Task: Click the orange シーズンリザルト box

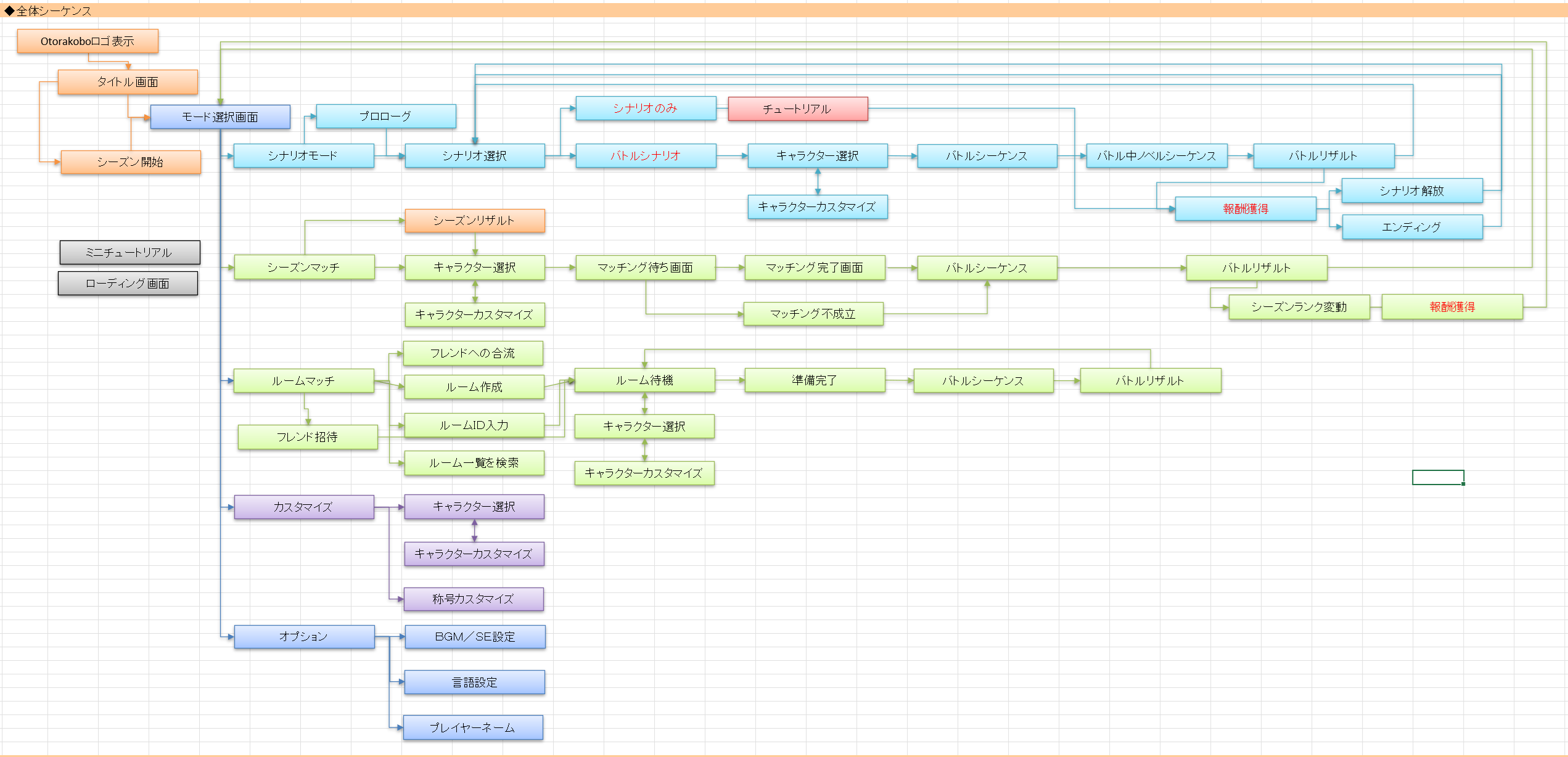Action: pos(475,221)
